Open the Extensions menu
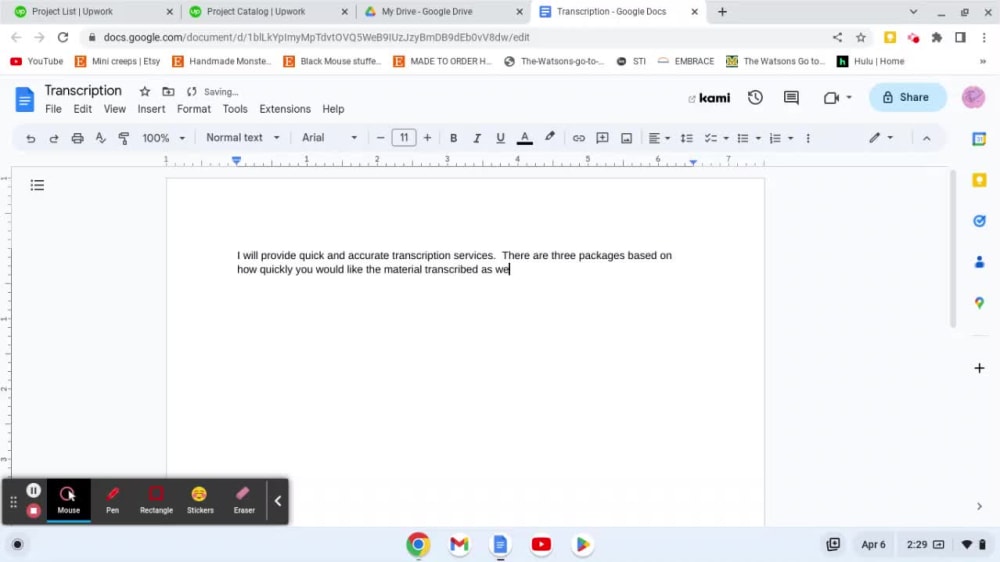This screenshot has width=1000, height=562. point(285,109)
